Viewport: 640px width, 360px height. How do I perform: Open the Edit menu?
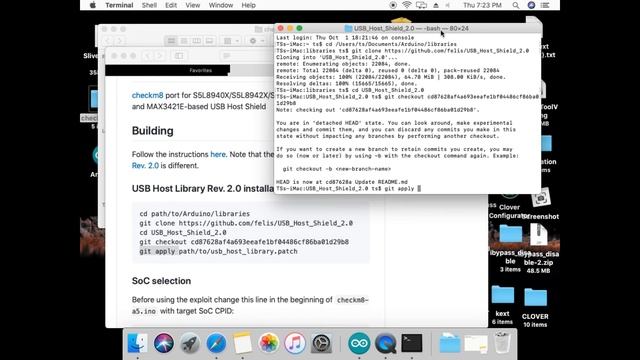pos(171,5)
